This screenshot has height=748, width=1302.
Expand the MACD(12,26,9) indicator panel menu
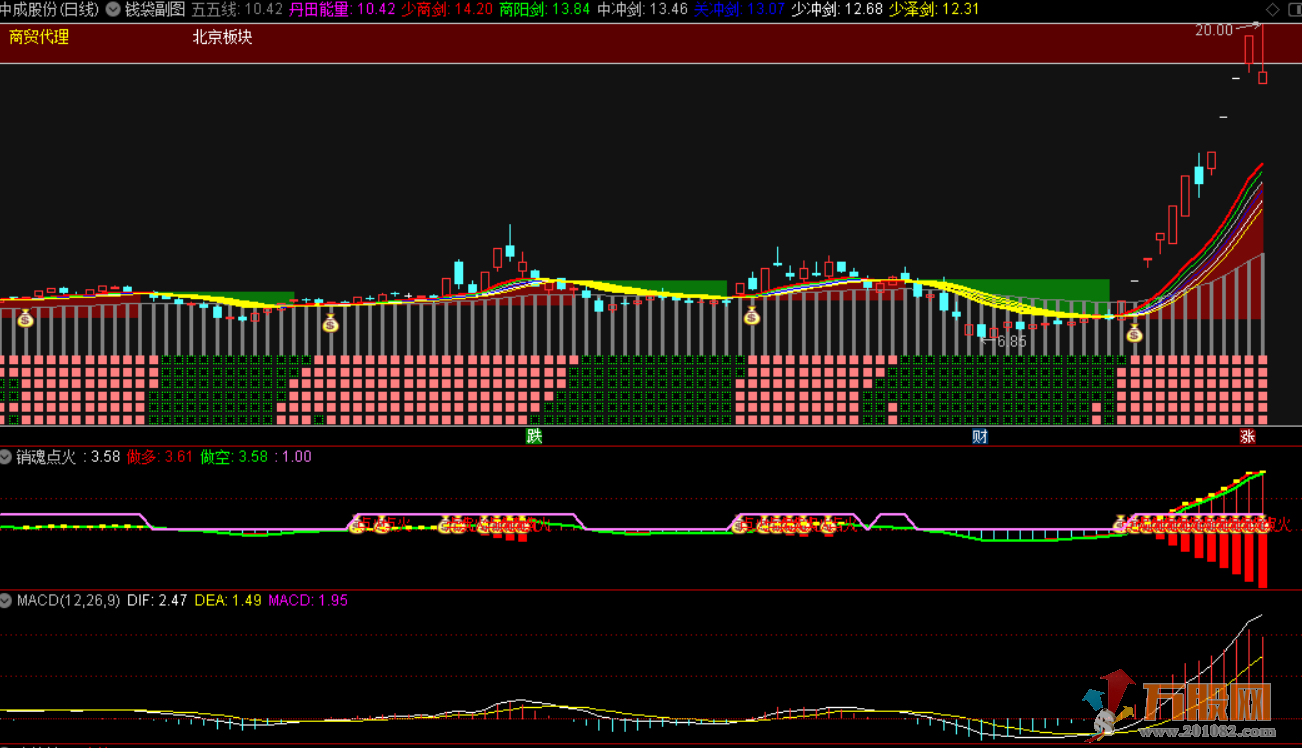pyautogui.click(x=6, y=601)
